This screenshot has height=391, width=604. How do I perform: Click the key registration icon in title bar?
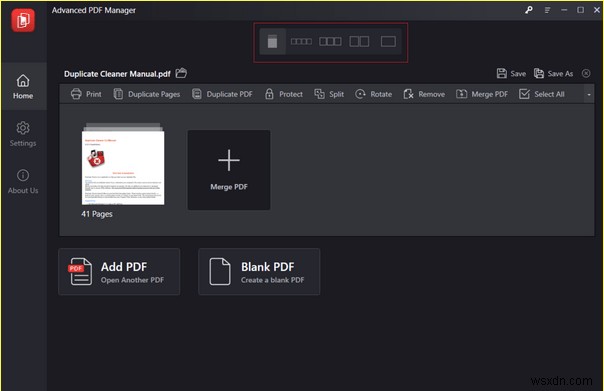click(529, 10)
